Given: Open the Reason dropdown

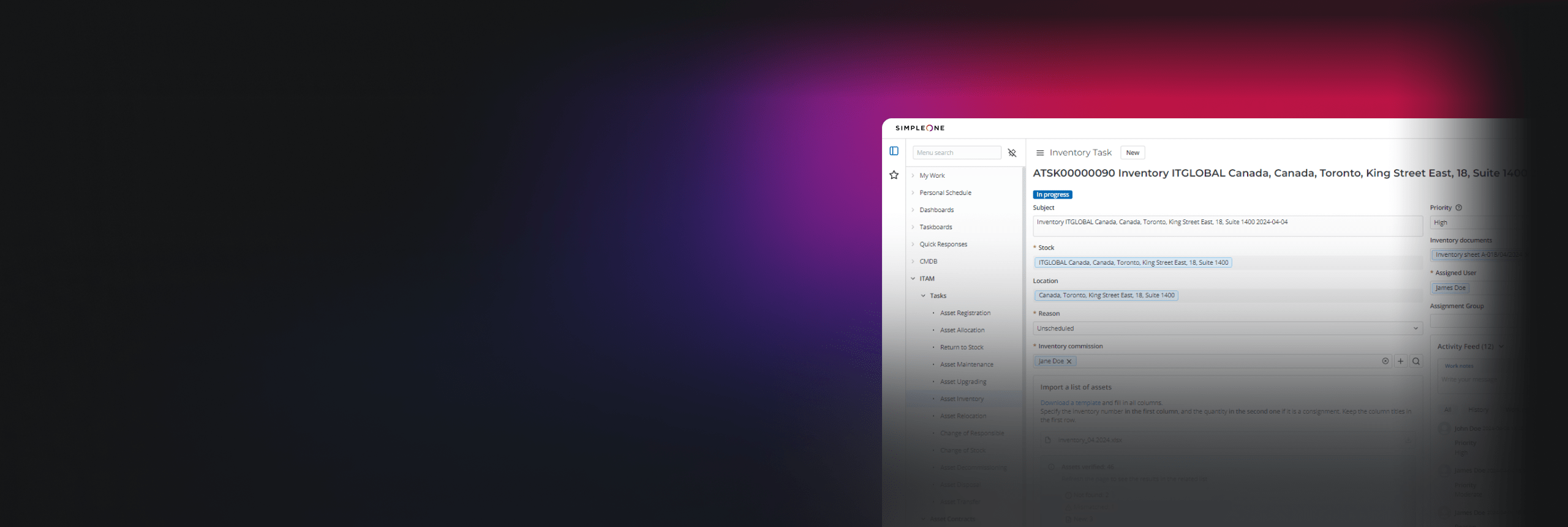Looking at the screenshot, I should point(1227,328).
